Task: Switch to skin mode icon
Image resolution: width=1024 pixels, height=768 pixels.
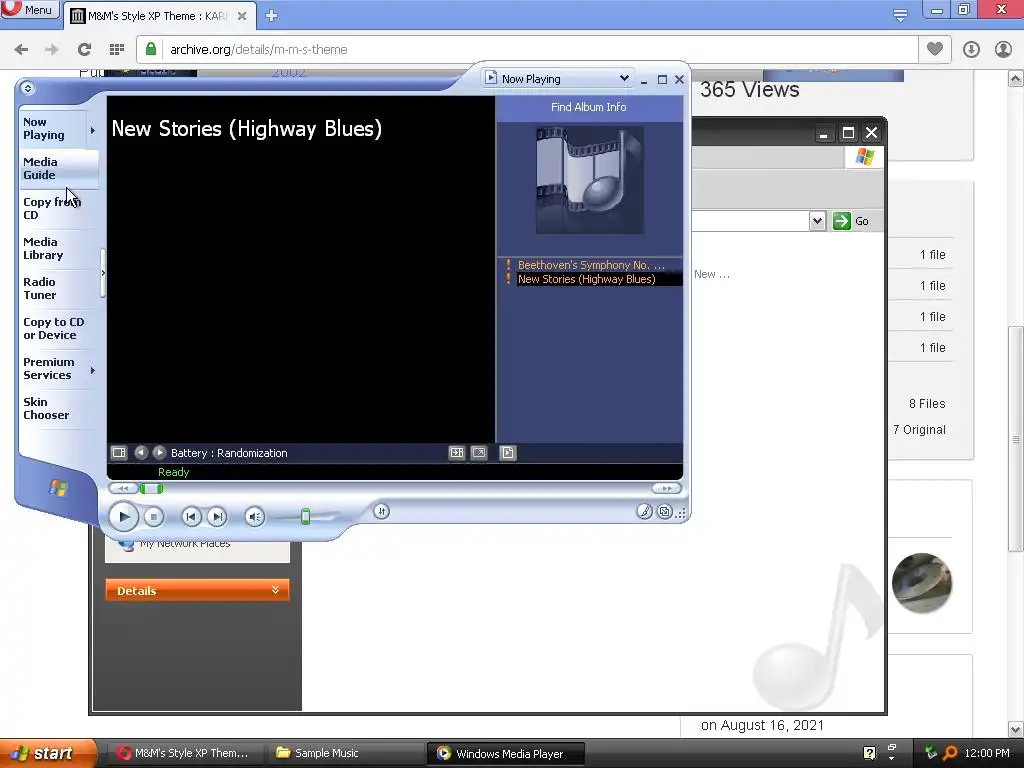Action: point(664,511)
